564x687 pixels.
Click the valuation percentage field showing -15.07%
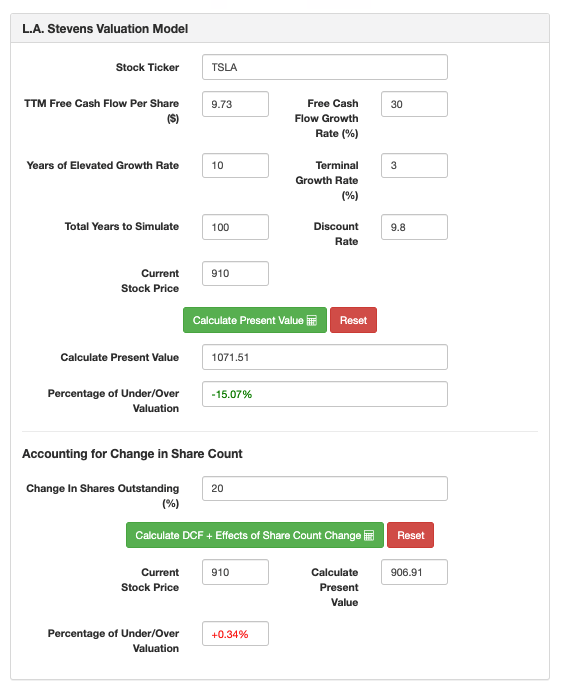[x=325, y=394]
